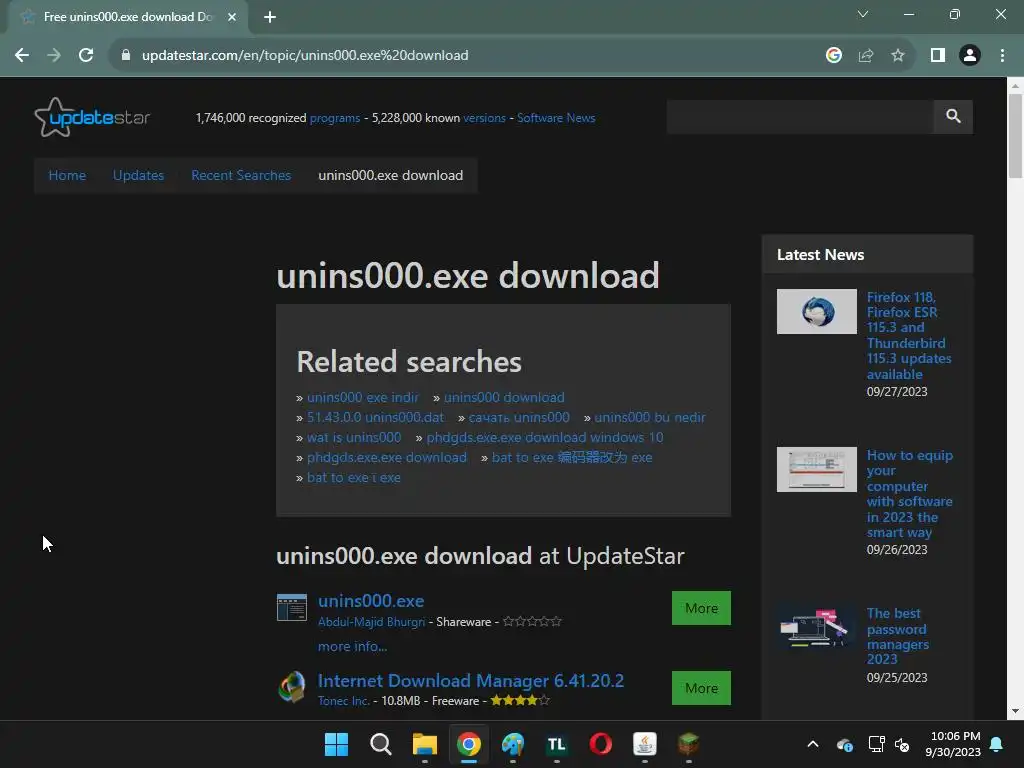Open related search 51.43.0.0 unins000.dat
This screenshot has height=768, width=1024.
click(376, 417)
